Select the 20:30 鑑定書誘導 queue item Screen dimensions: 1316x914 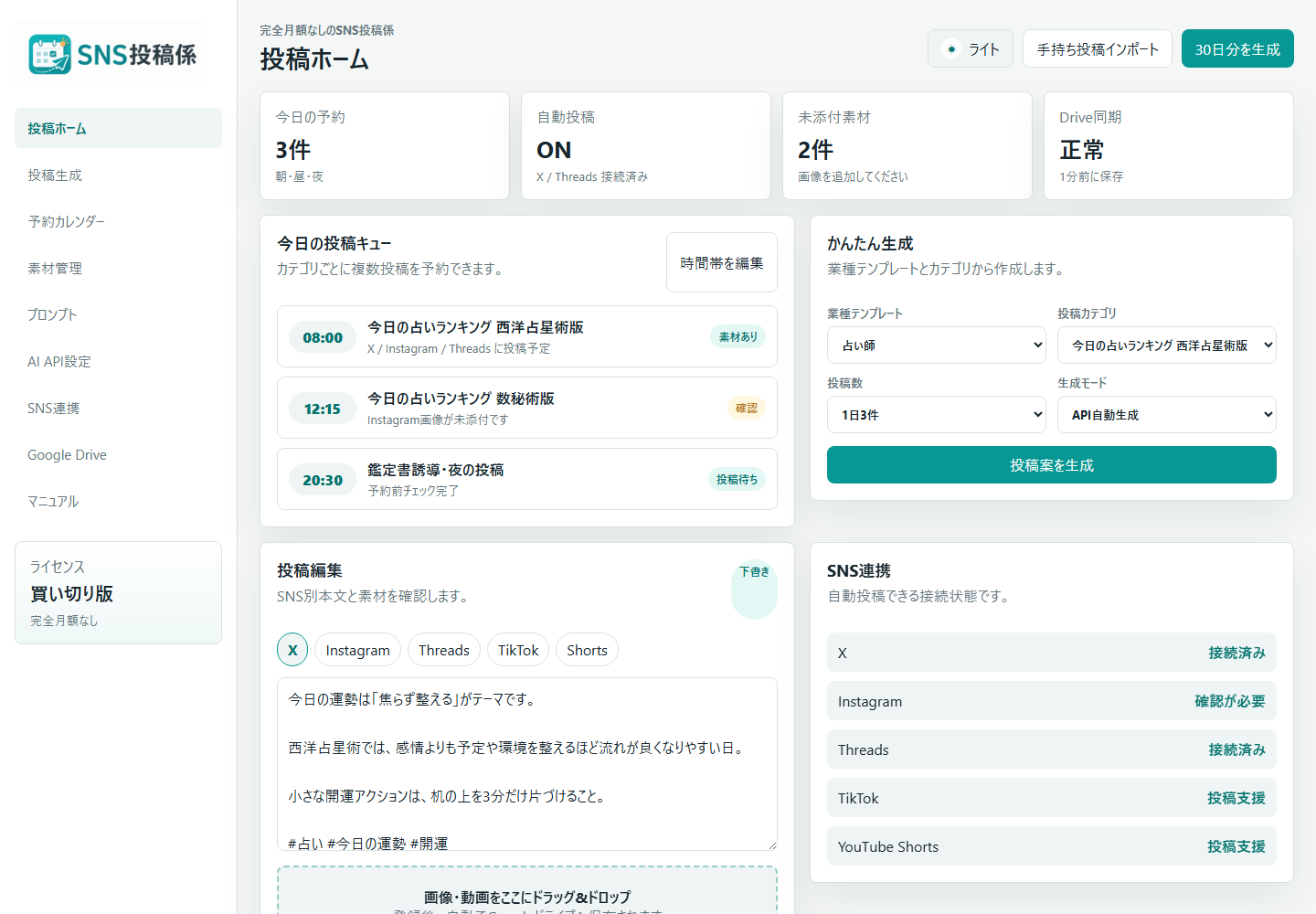(x=527, y=479)
